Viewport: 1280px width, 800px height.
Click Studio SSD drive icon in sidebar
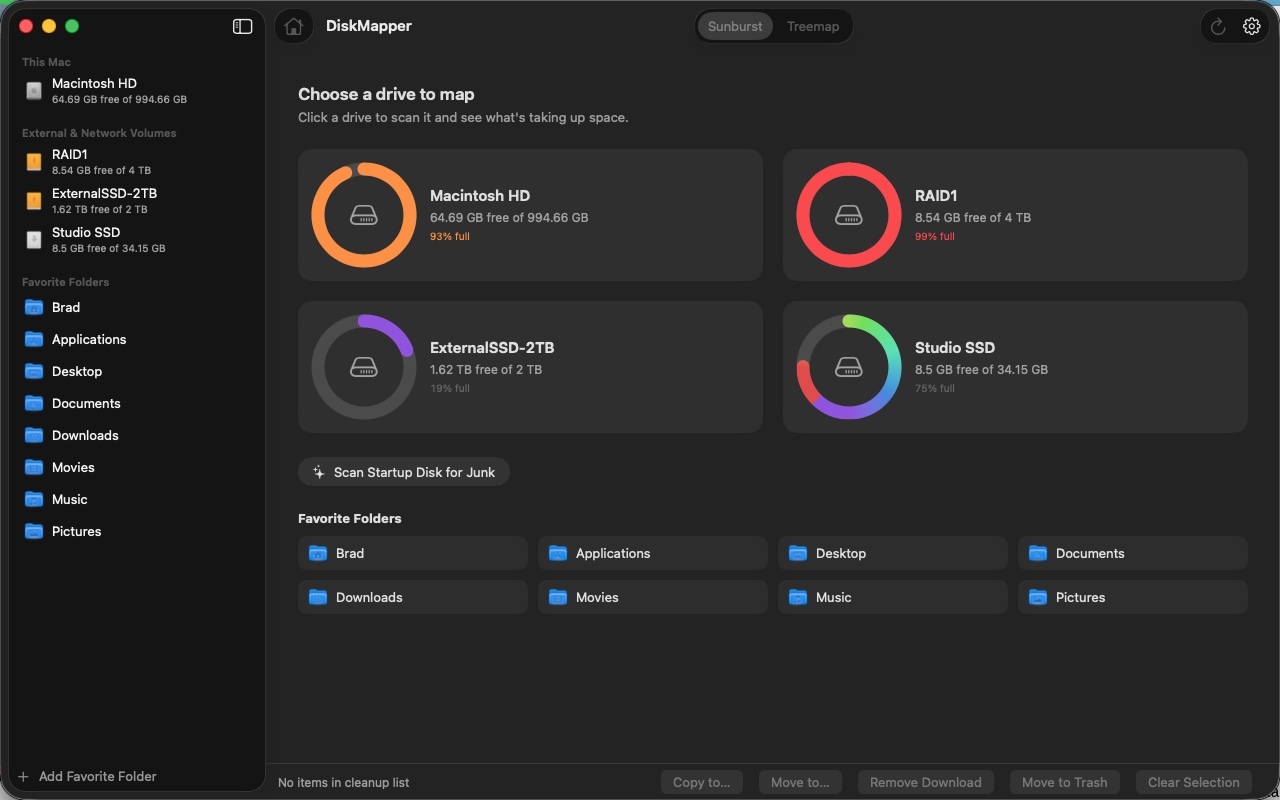(x=34, y=240)
